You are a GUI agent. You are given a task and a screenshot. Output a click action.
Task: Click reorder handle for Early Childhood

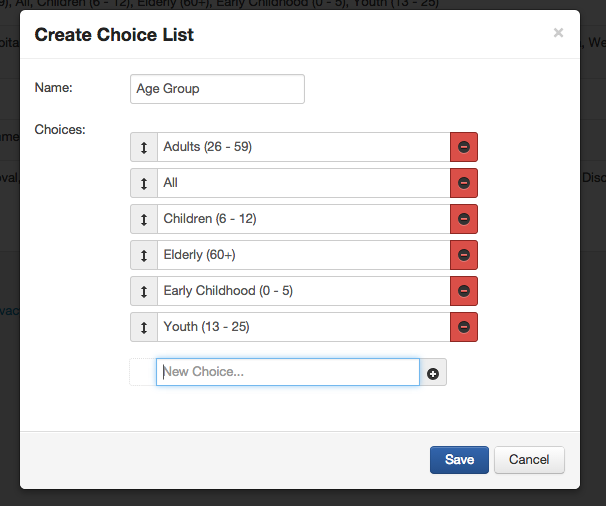click(144, 291)
